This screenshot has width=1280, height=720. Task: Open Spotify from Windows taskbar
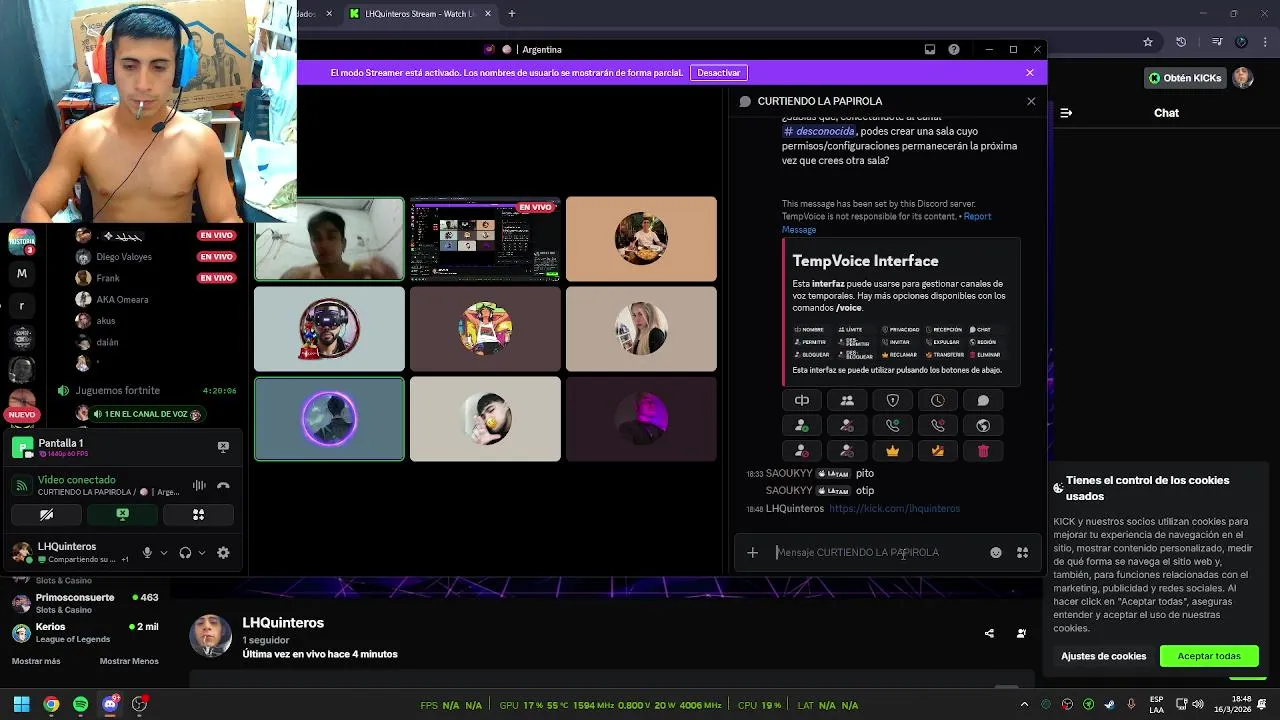click(x=80, y=705)
